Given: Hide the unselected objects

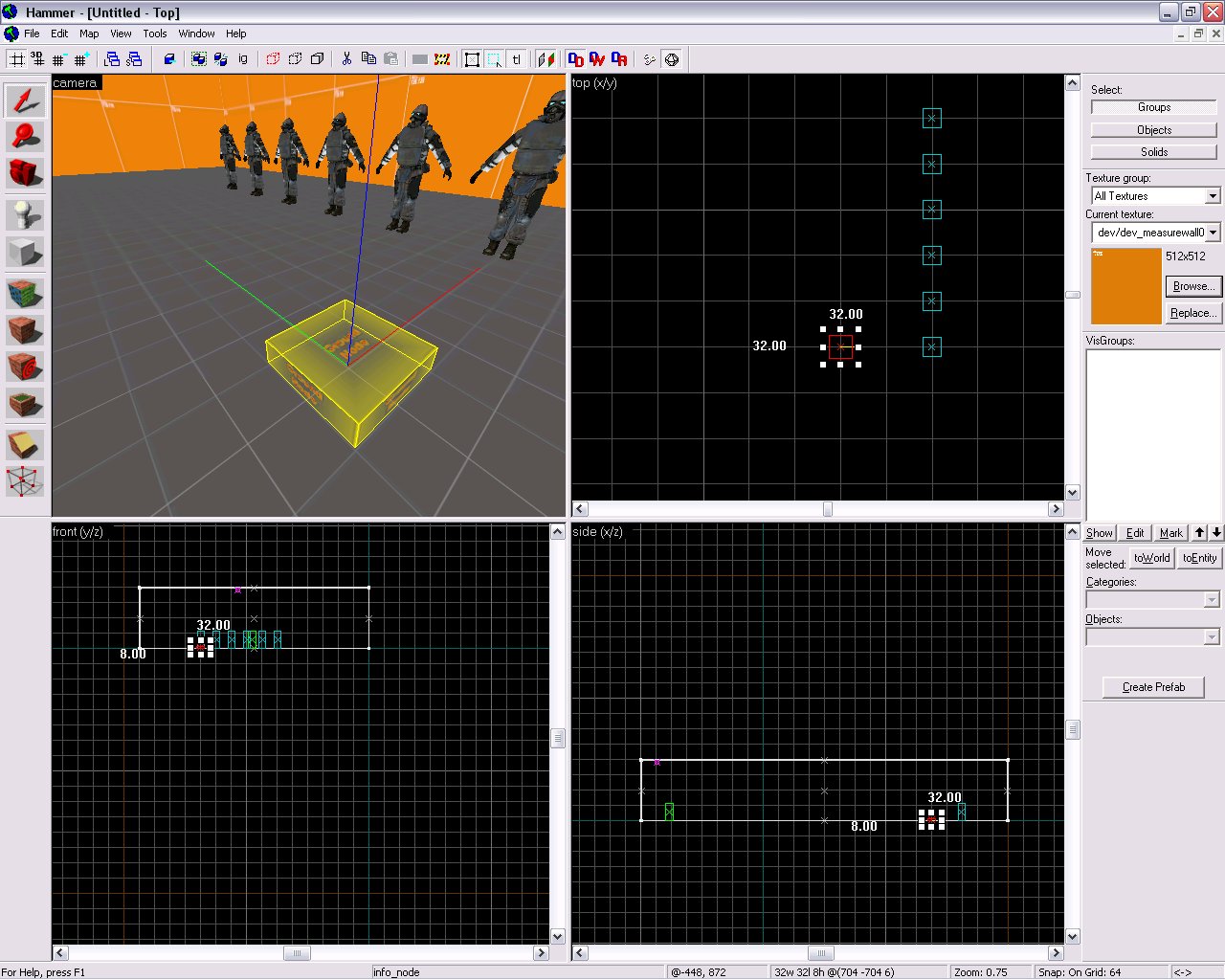Looking at the screenshot, I should 295,59.
